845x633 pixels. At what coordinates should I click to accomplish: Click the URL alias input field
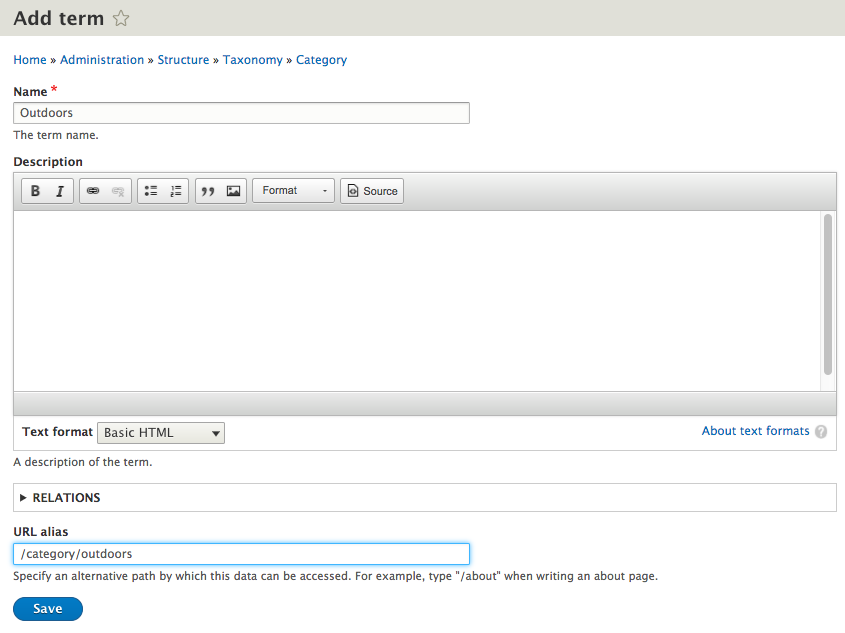coord(241,554)
